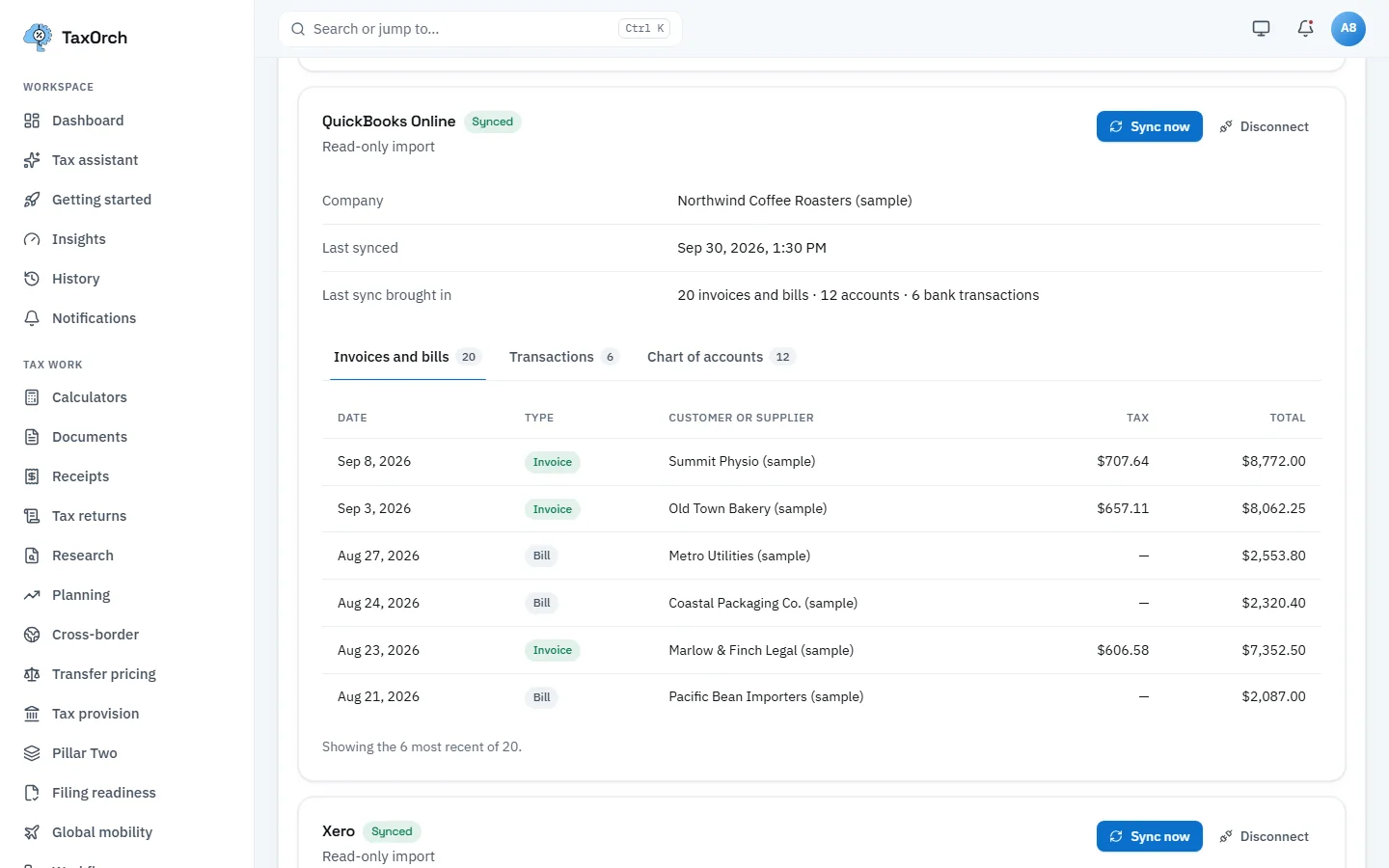The height and width of the screenshot is (868, 1389).
Task: Click the Research icon
Action: point(32,556)
